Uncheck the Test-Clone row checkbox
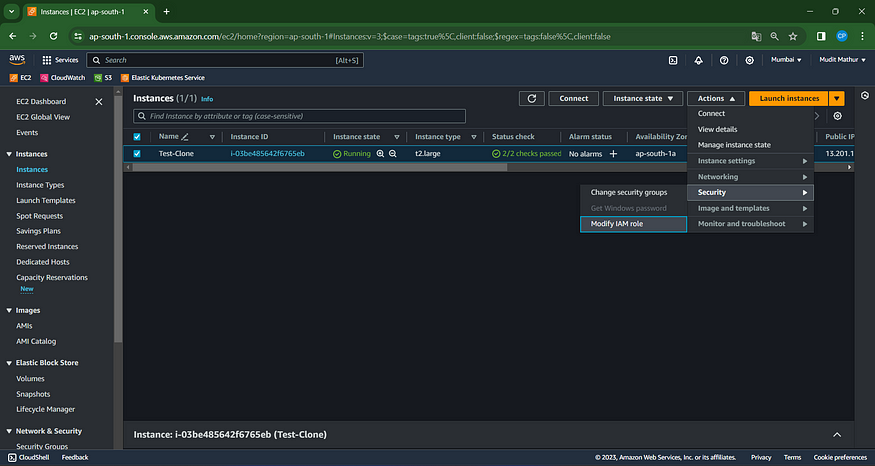The width and height of the screenshot is (875, 466). coord(137,153)
